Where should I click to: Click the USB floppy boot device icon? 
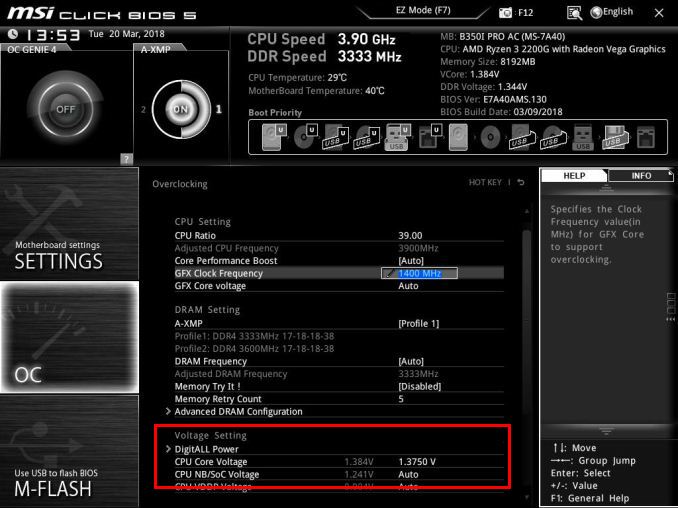pos(615,137)
